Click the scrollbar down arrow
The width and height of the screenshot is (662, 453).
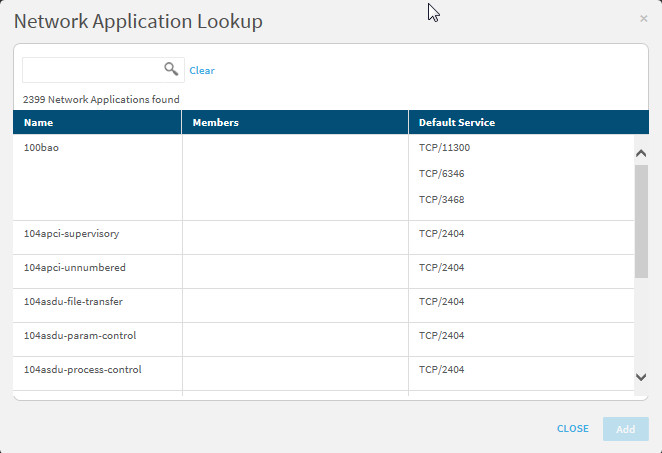pos(641,376)
